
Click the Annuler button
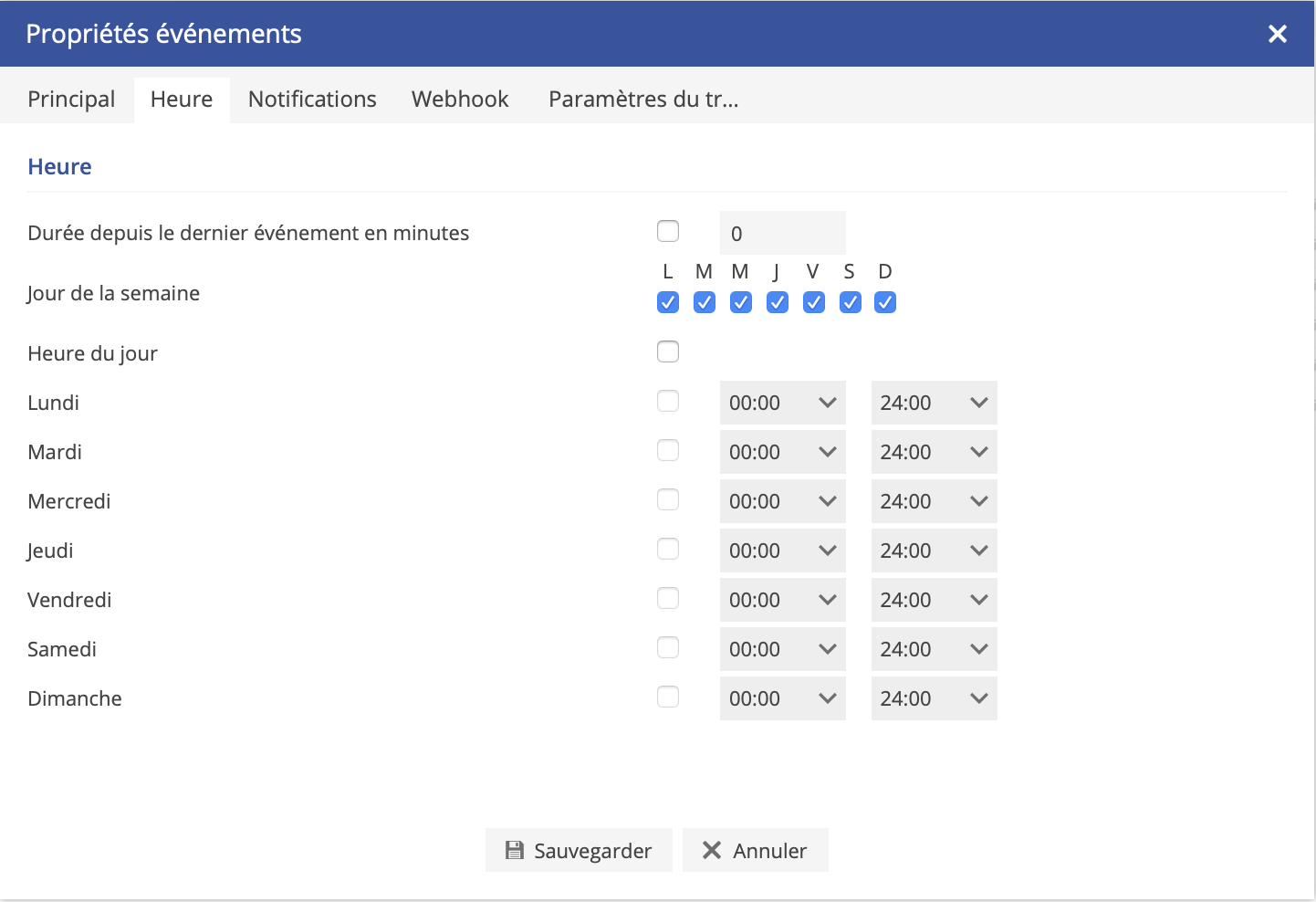point(755,850)
